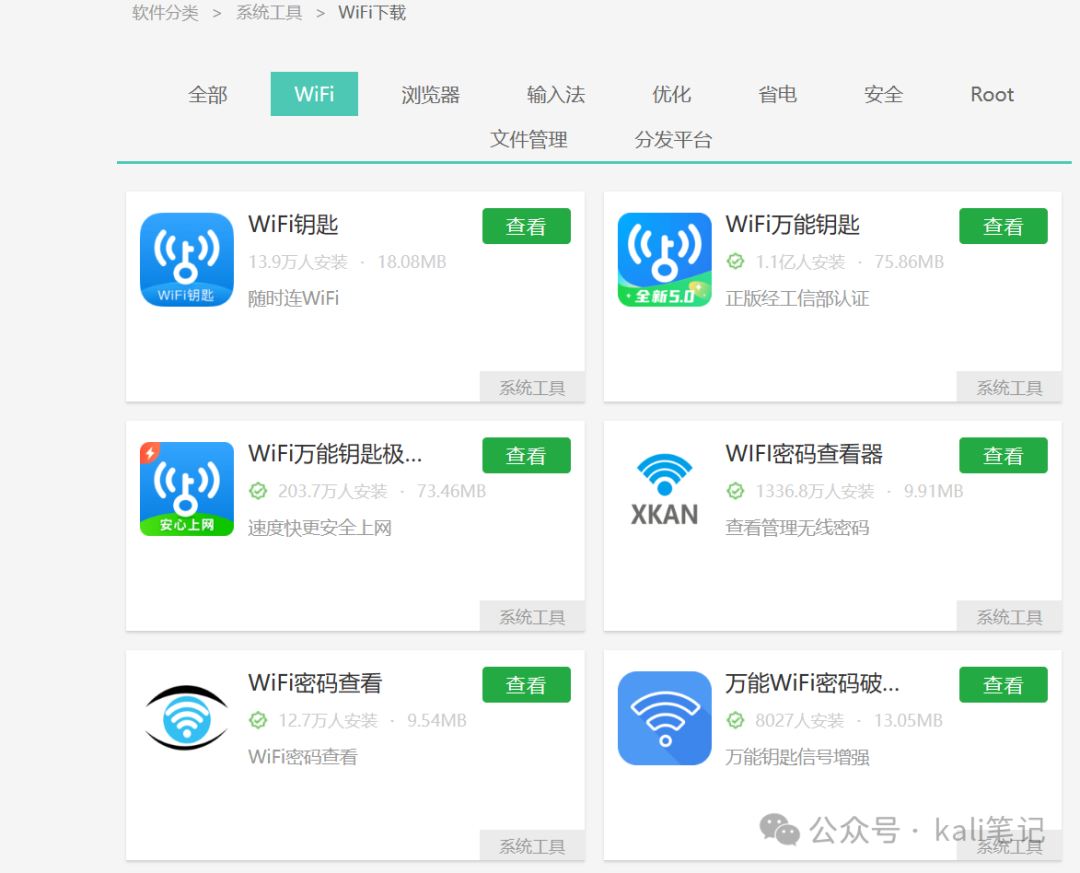Switch to the Root tab
The height and width of the screenshot is (873, 1080).
click(x=992, y=94)
